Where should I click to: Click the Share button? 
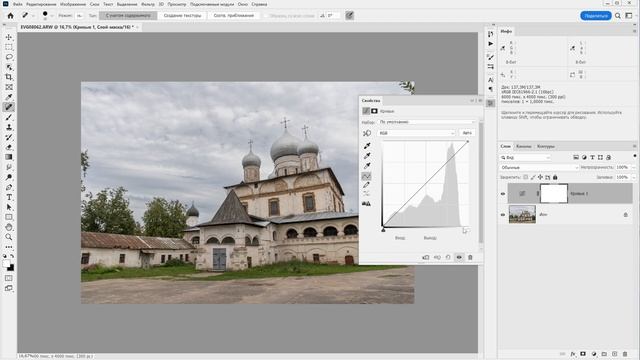coord(596,16)
